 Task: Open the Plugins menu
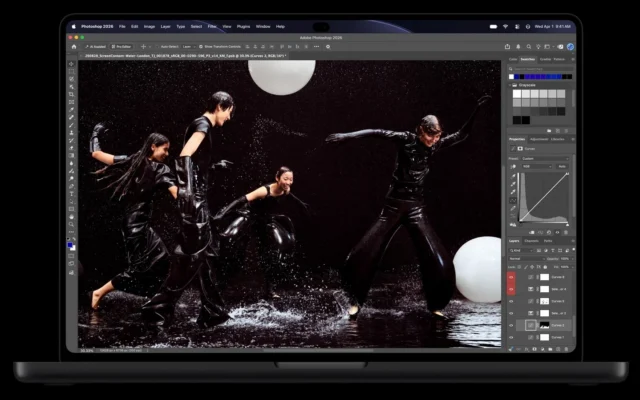[x=243, y=27]
